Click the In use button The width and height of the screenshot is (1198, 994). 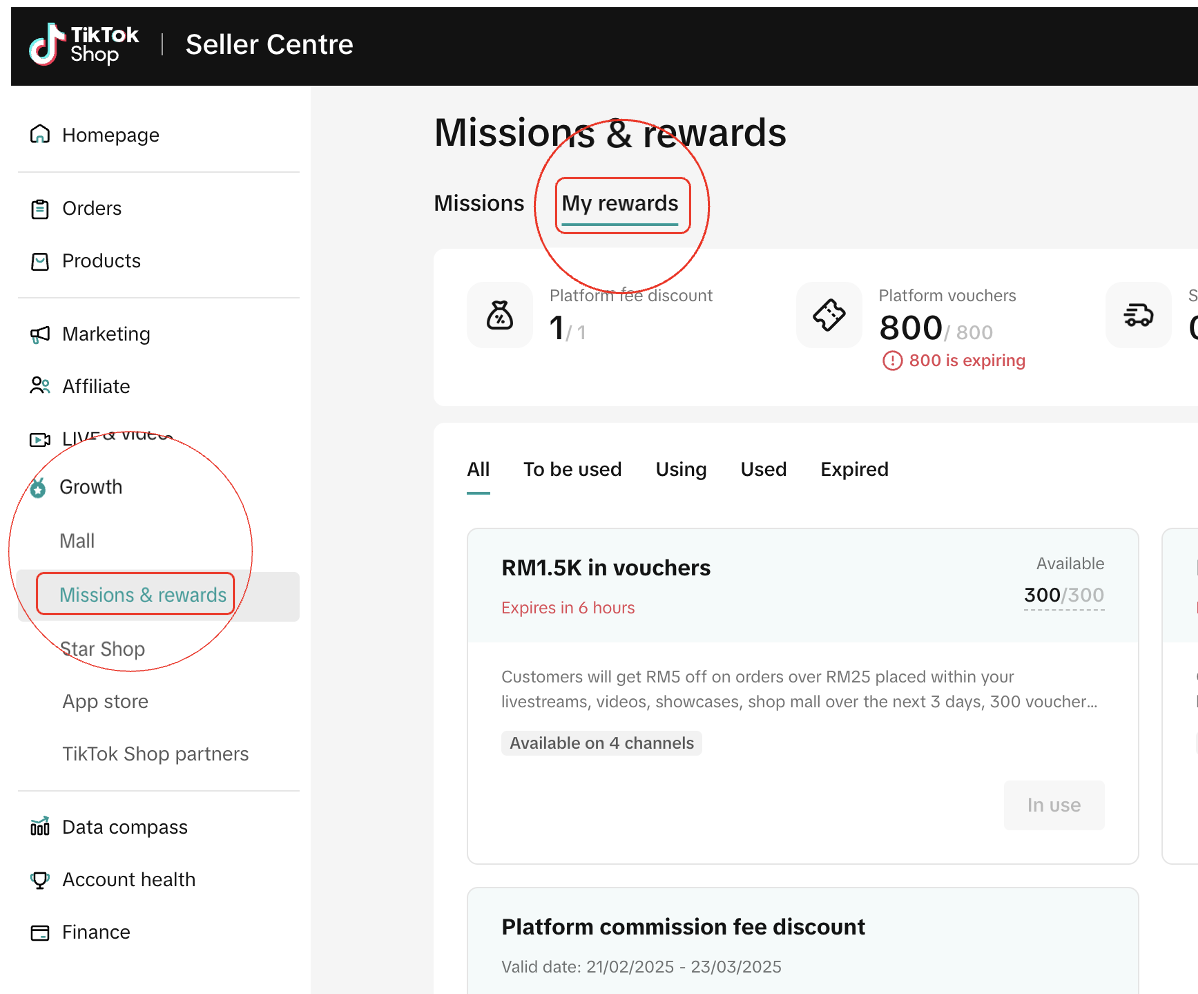[1054, 805]
